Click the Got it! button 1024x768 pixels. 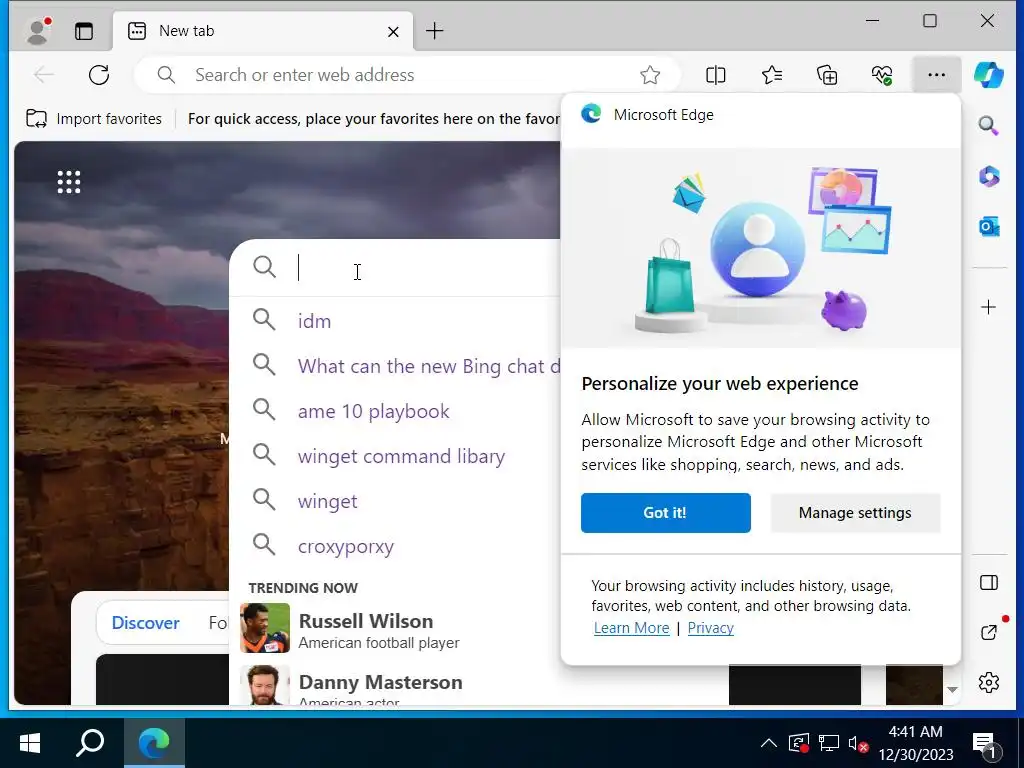(x=665, y=513)
